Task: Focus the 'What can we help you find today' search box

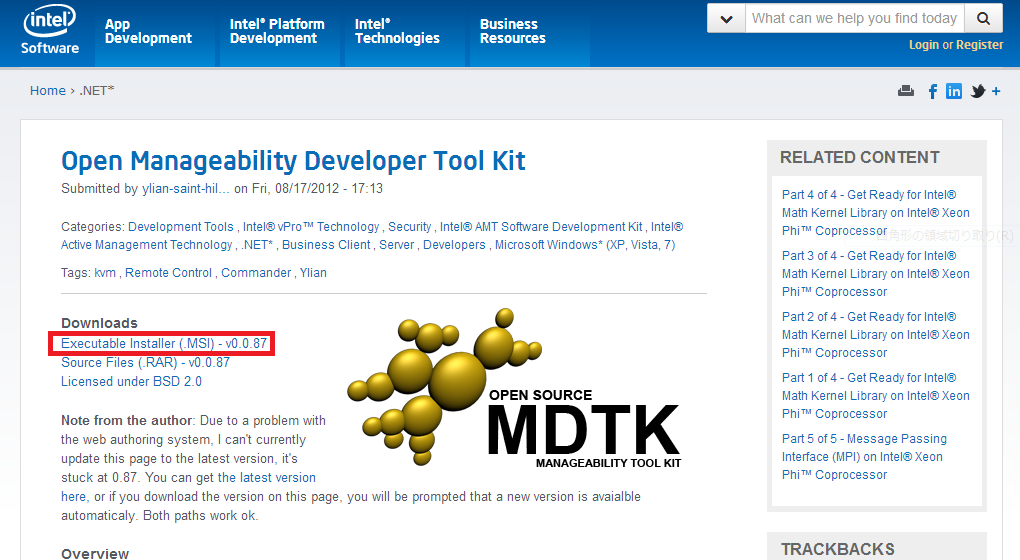Action: (855, 18)
